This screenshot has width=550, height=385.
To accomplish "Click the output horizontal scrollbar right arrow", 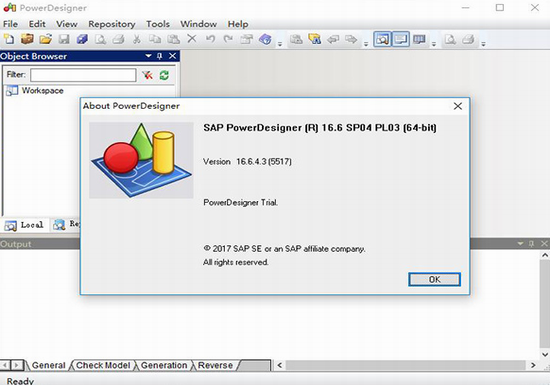I will pyautogui.click(x=533, y=365).
